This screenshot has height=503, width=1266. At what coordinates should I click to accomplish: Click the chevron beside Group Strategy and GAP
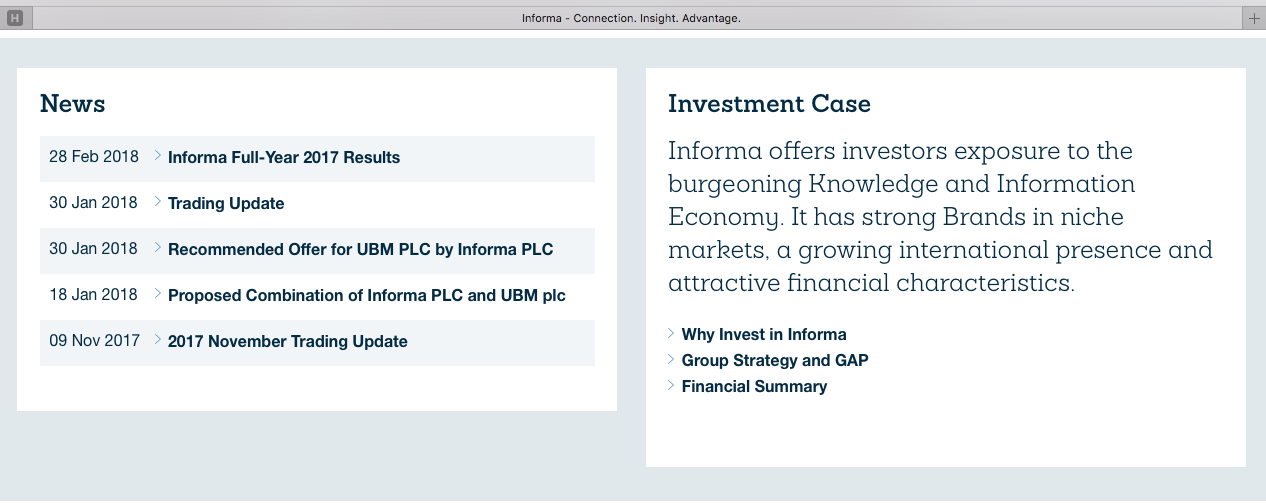click(671, 360)
